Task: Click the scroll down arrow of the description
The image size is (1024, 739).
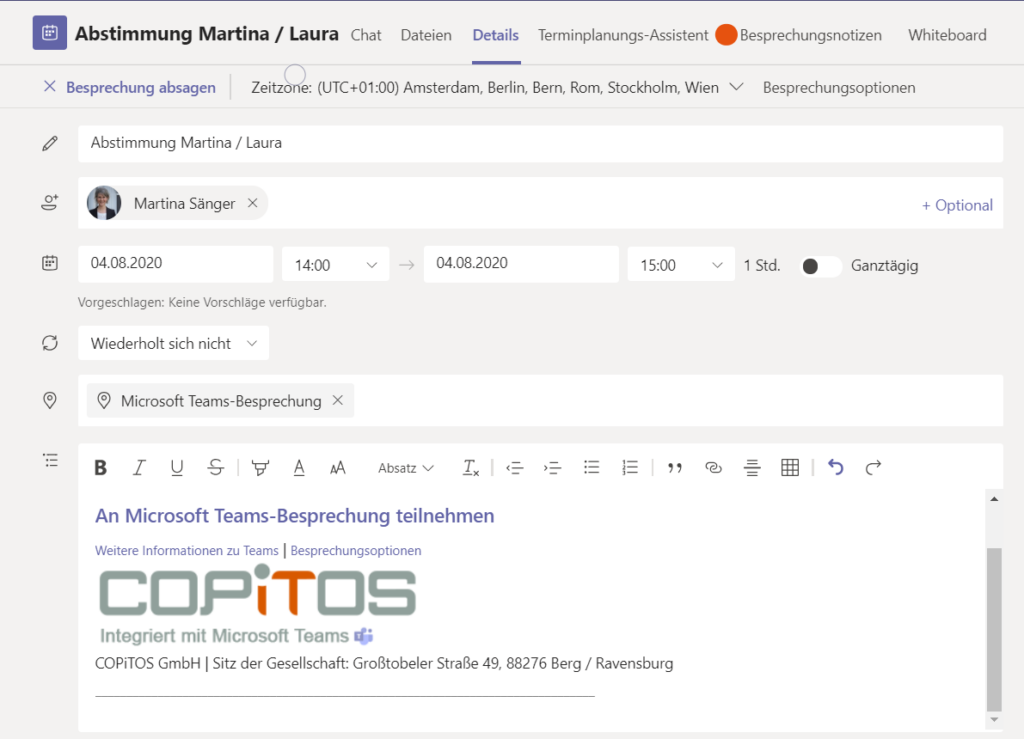Action: [994, 719]
